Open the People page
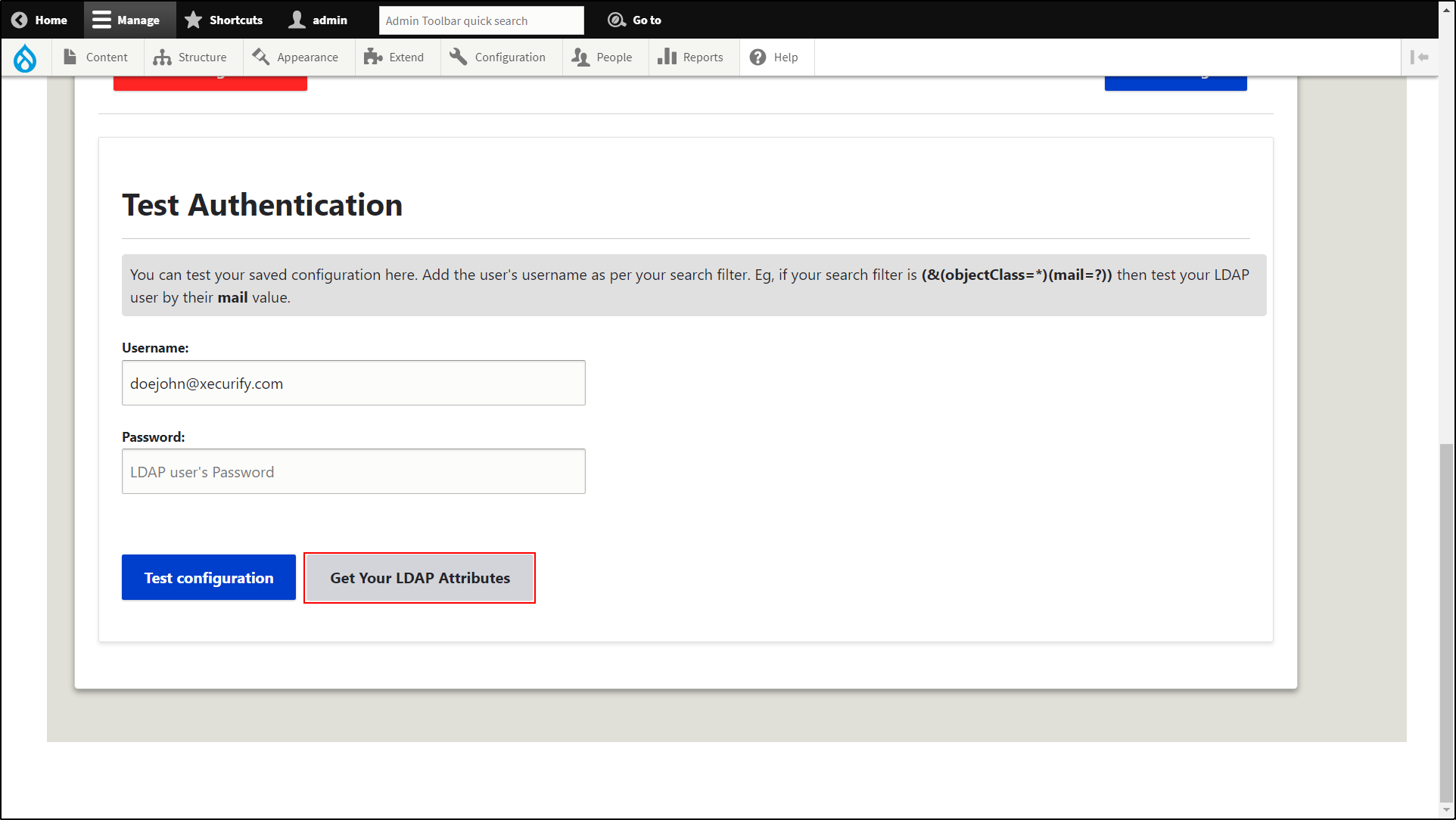 602,57
